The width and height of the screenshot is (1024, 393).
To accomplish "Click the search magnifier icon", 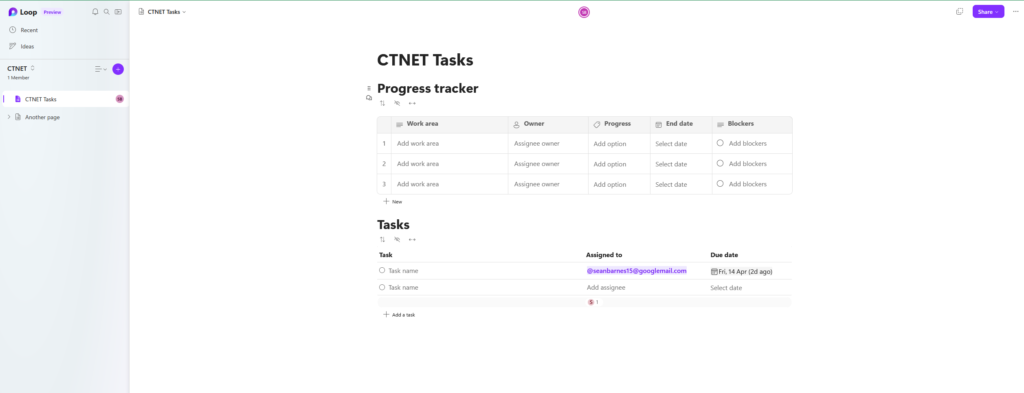I will (x=106, y=12).
